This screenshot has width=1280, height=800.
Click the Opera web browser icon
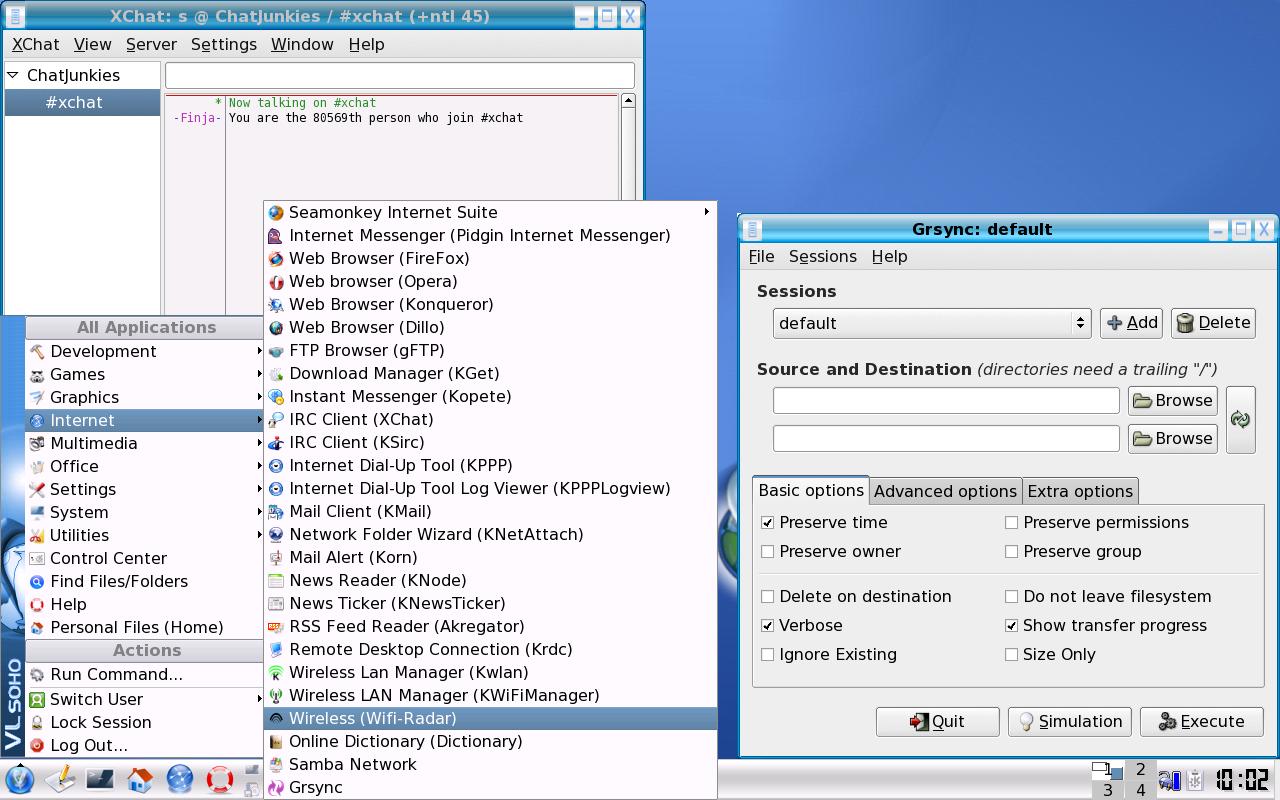tap(276, 281)
